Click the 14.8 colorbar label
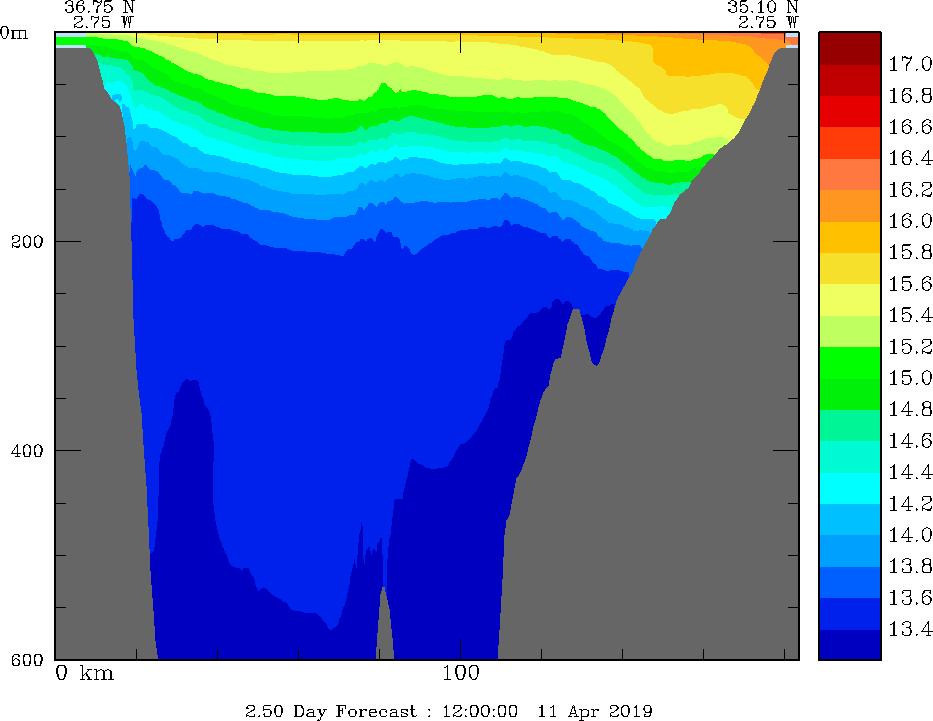Screen dimensions: 933x721 click(910, 409)
